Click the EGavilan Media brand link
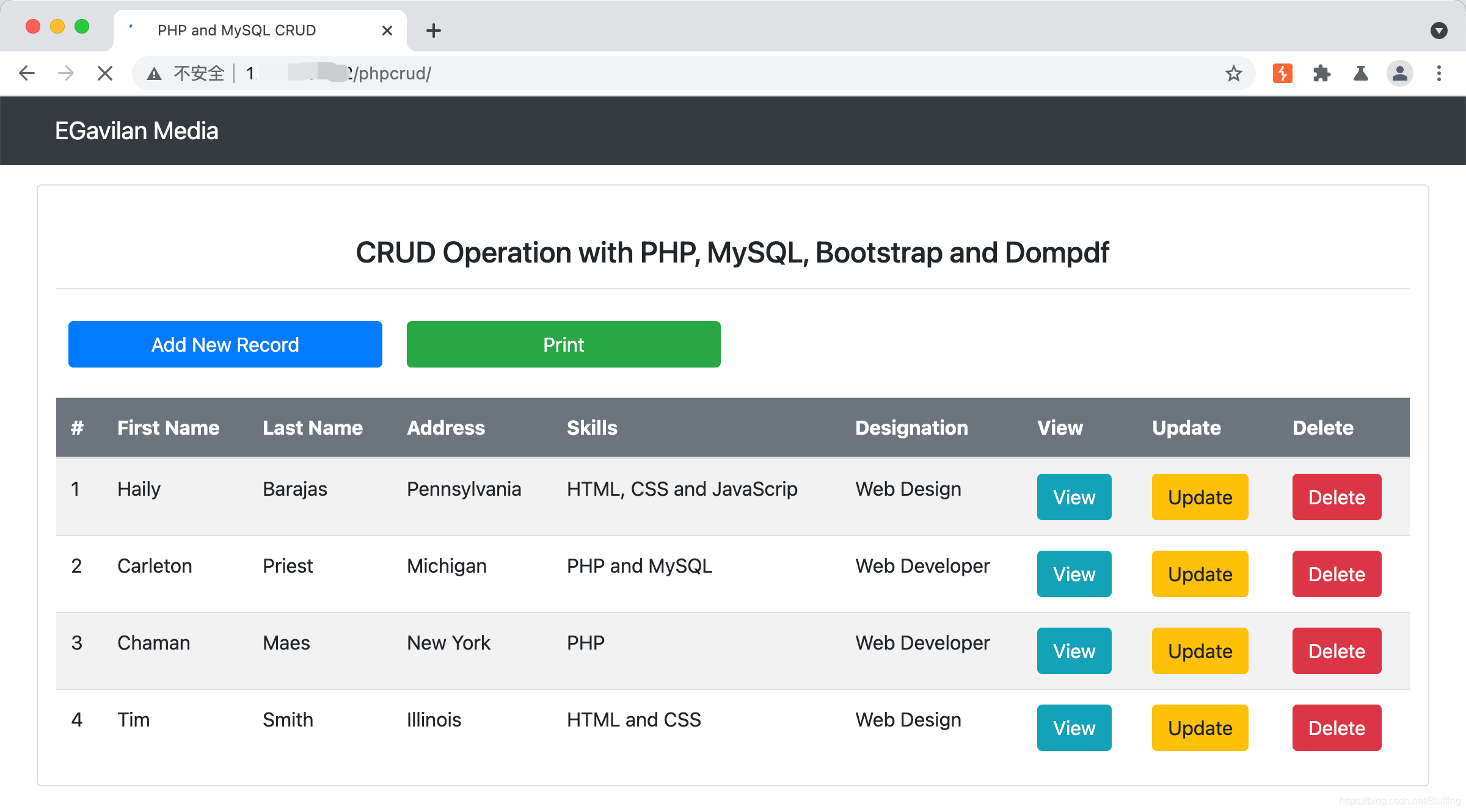Screen dimensions: 1466x812 pos(137,131)
